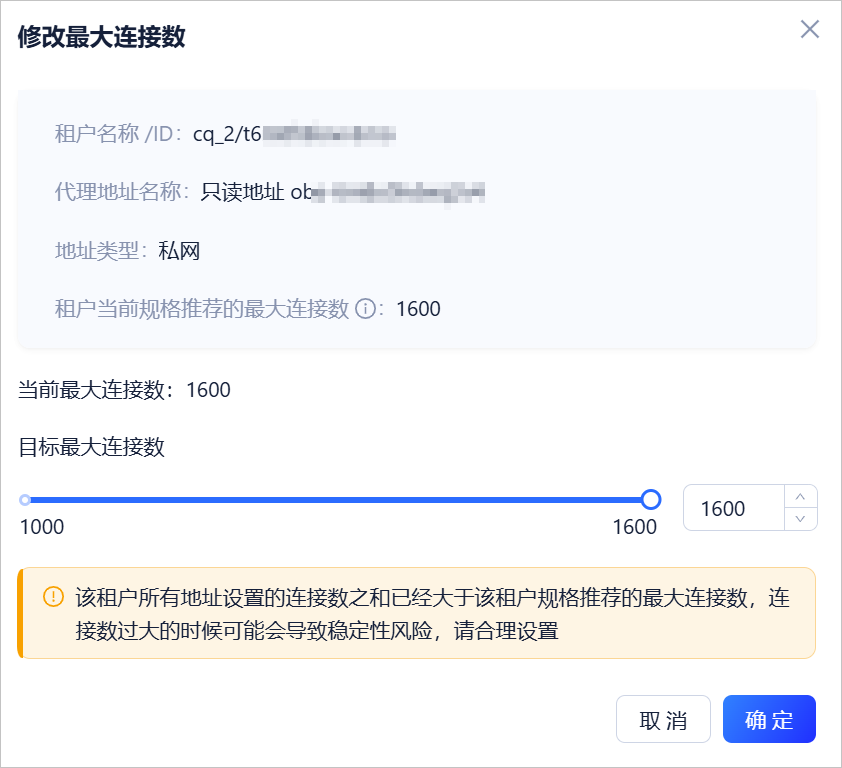
Task: Close the 修改最大连接数 dialog
Action: tap(809, 29)
